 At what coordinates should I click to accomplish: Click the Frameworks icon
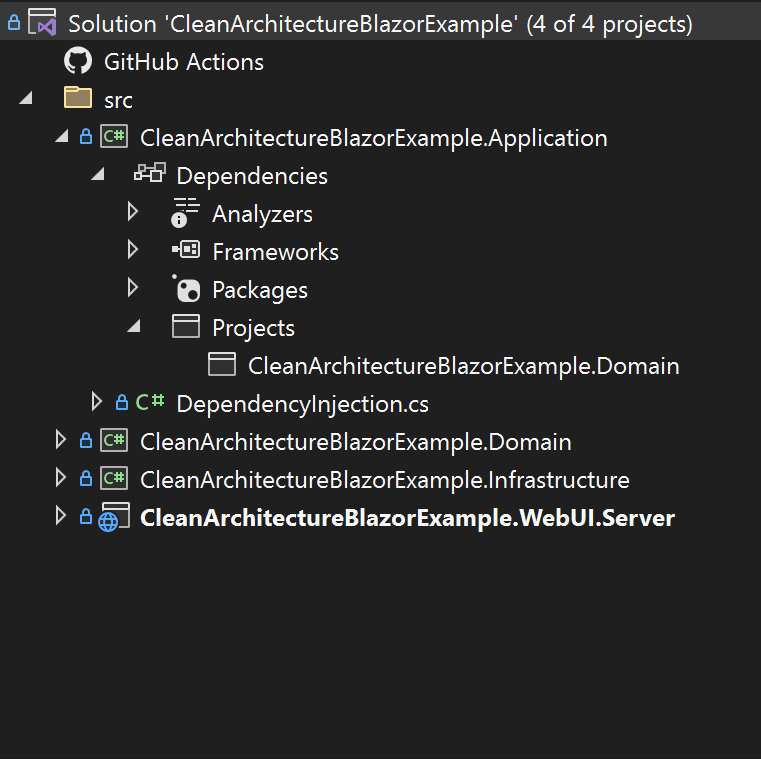(x=186, y=250)
